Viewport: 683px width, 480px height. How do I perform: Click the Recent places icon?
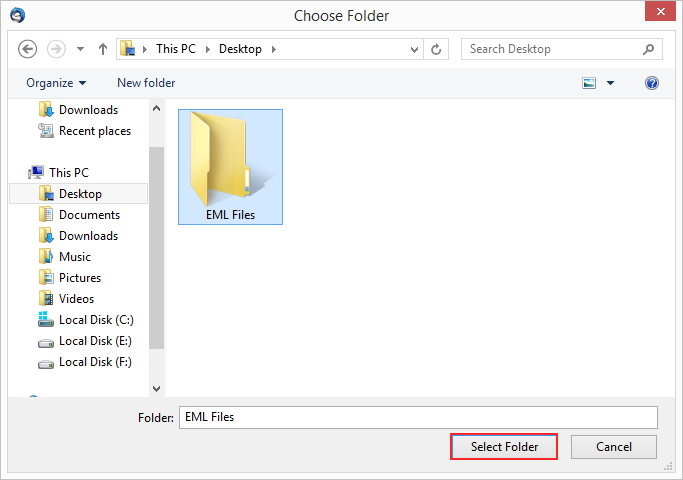click(x=46, y=131)
